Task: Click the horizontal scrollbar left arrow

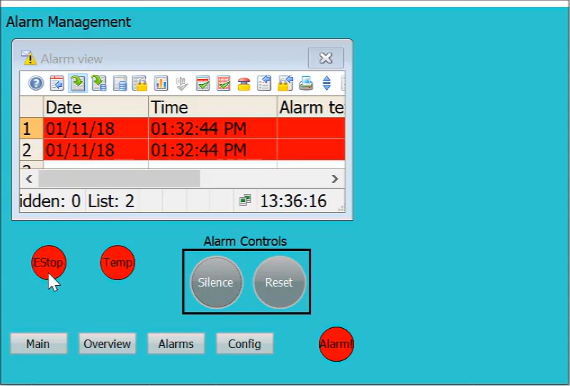Action: (x=29, y=179)
